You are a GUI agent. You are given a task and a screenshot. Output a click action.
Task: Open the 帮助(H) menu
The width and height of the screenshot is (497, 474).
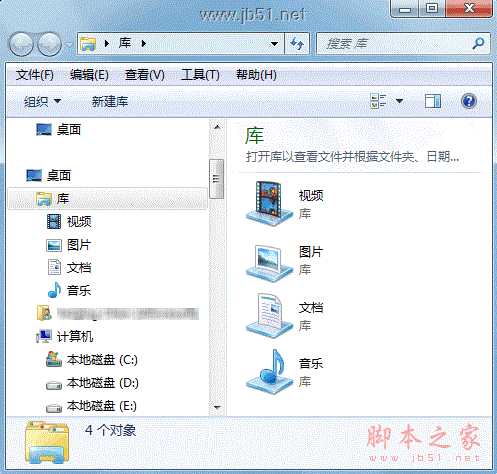[x=256, y=75]
